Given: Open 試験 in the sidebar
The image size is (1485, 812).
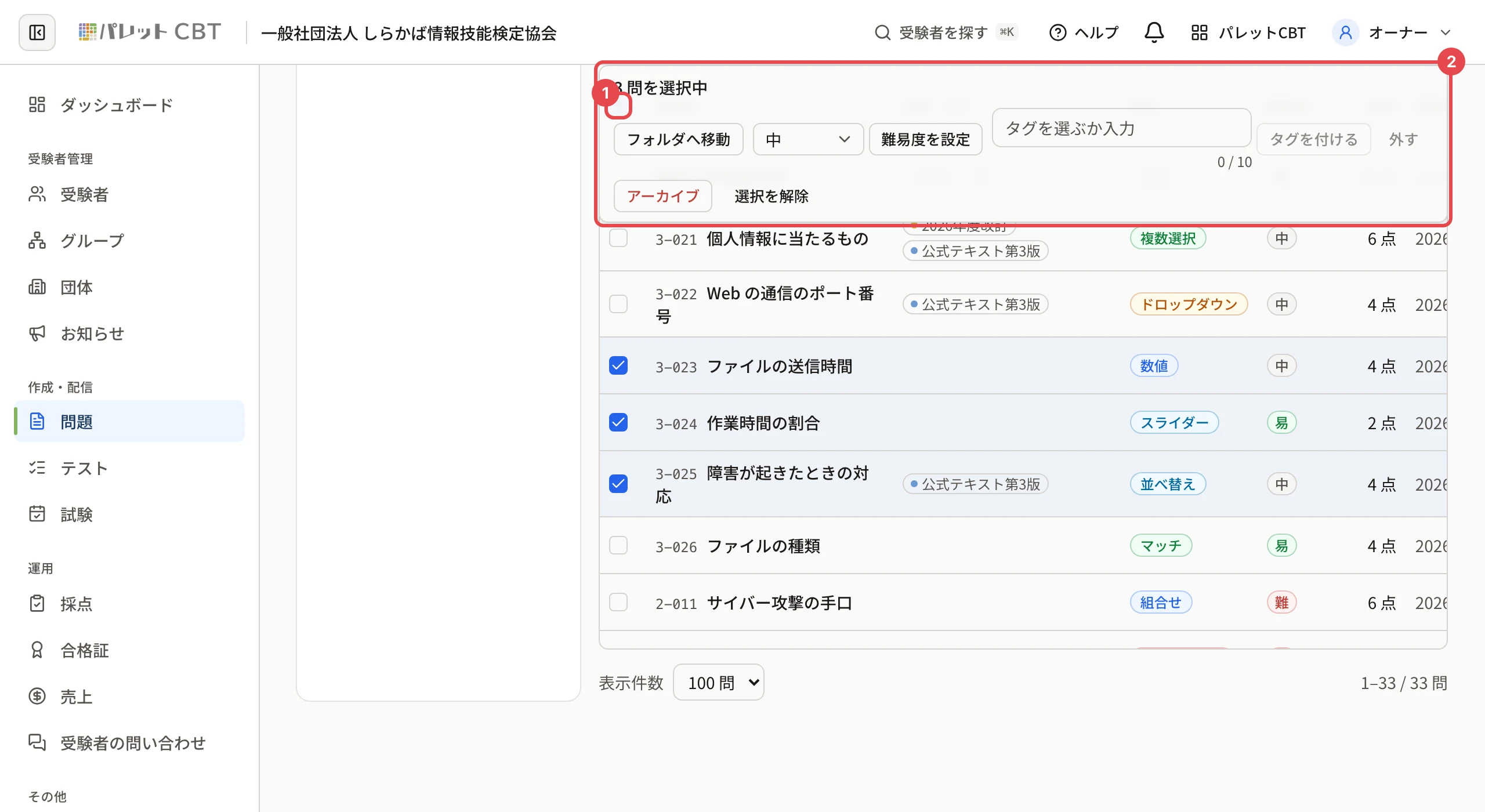Looking at the screenshot, I should (x=129, y=514).
